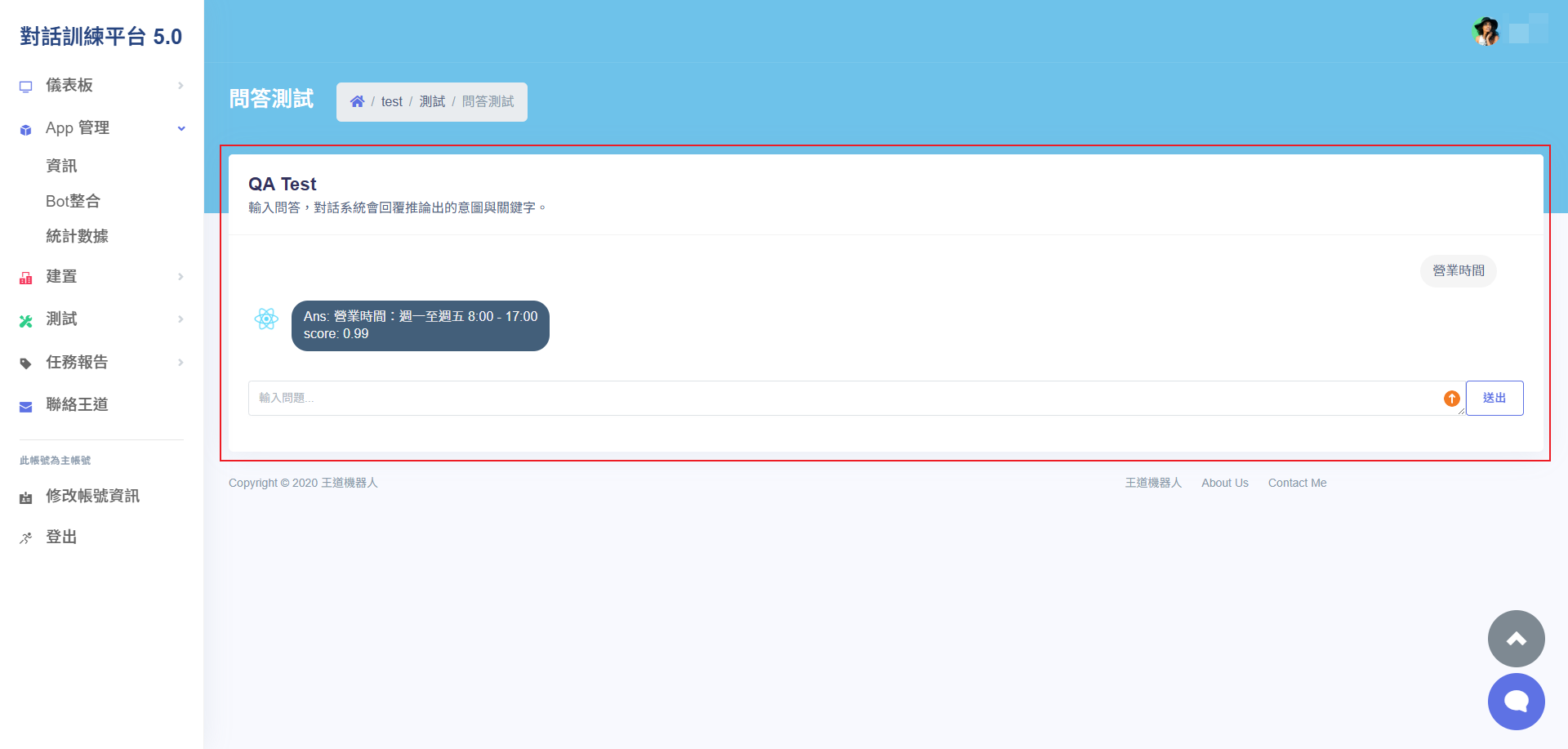Image resolution: width=1568 pixels, height=749 pixels.
Task: Open the Bot整合 submenu item
Action: tap(73, 201)
